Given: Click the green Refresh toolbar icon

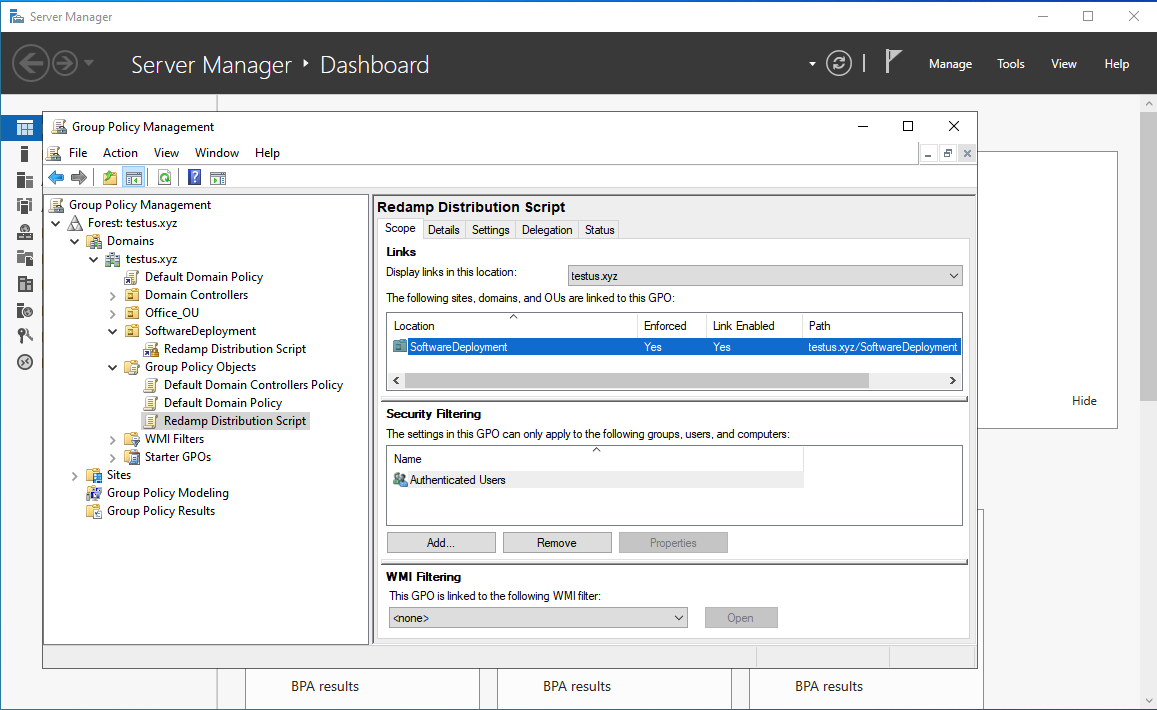Looking at the screenshot, I should click(164, 178).
